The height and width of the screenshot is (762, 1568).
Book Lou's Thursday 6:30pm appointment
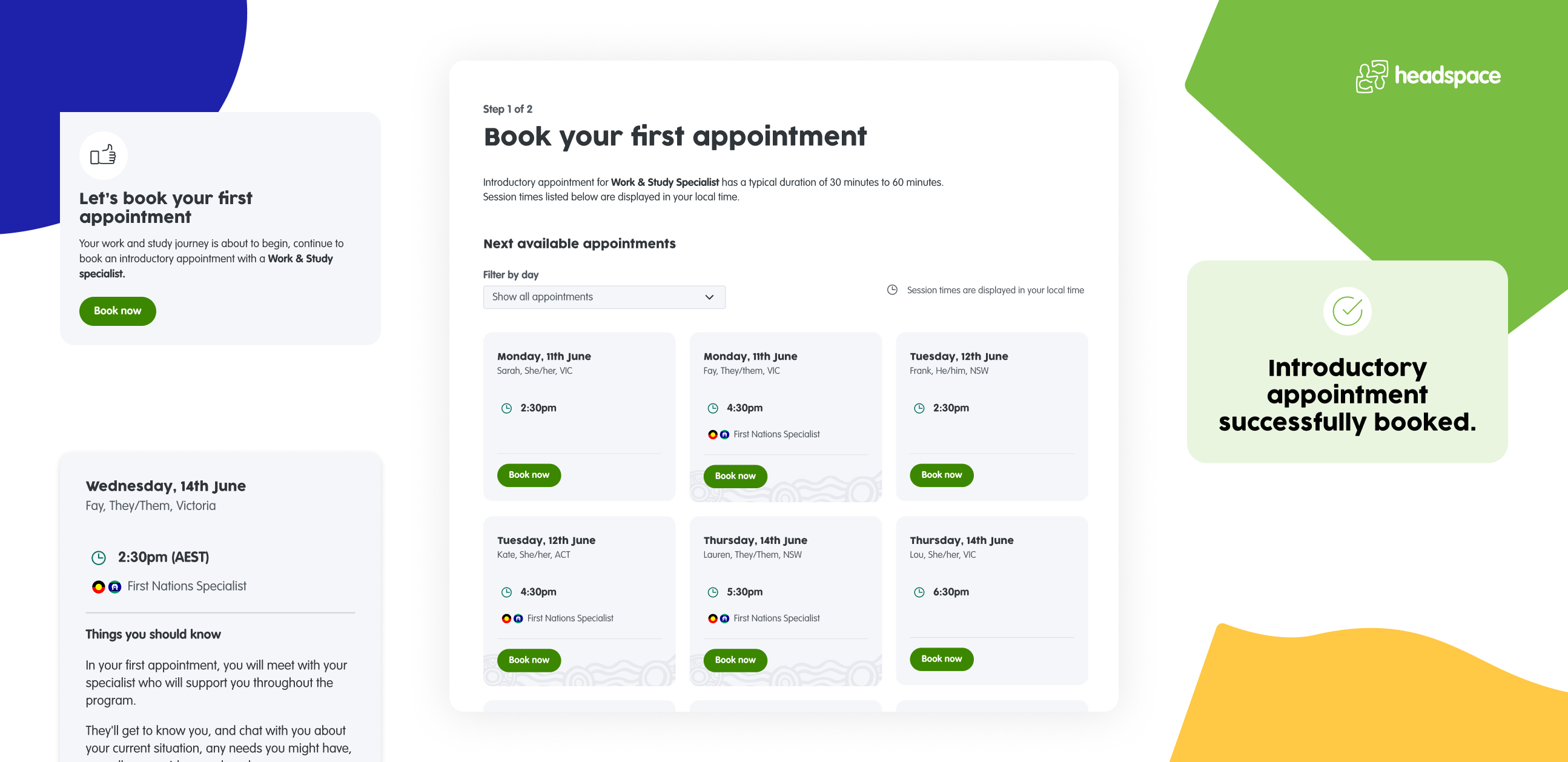(941, 658)
